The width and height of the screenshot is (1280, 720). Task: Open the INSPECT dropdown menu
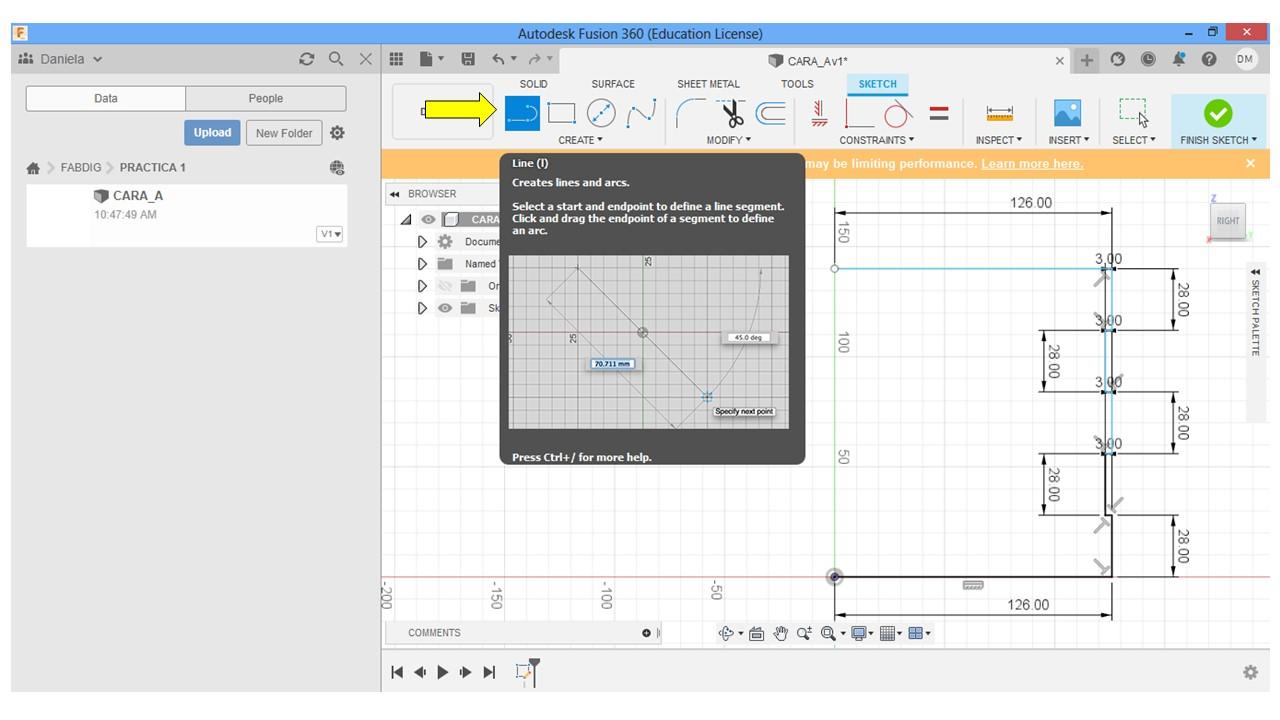tap(998, 140)
